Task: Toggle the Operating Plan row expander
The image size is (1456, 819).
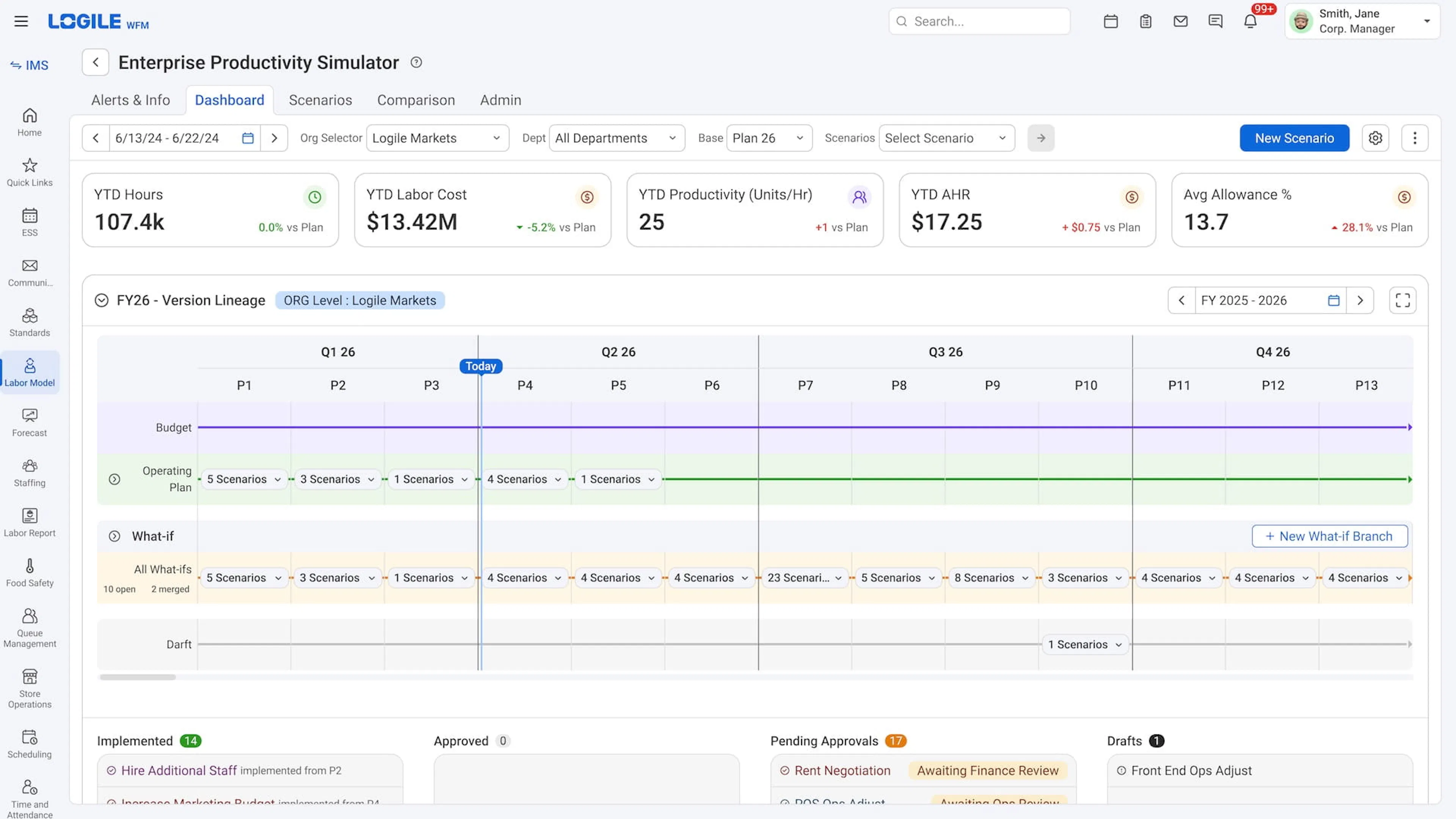Action: [114, 479]
